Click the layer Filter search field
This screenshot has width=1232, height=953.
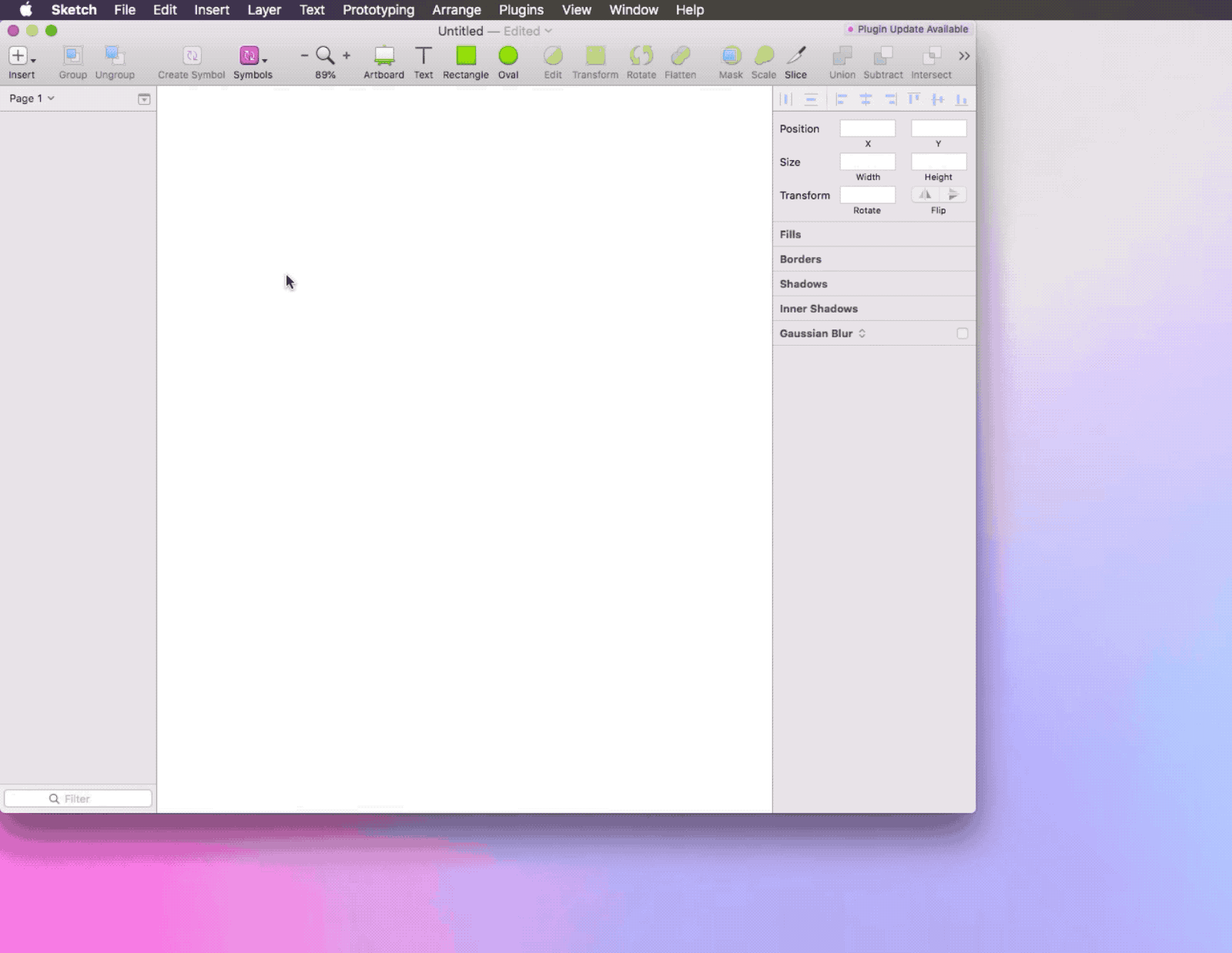click(78, 798)
